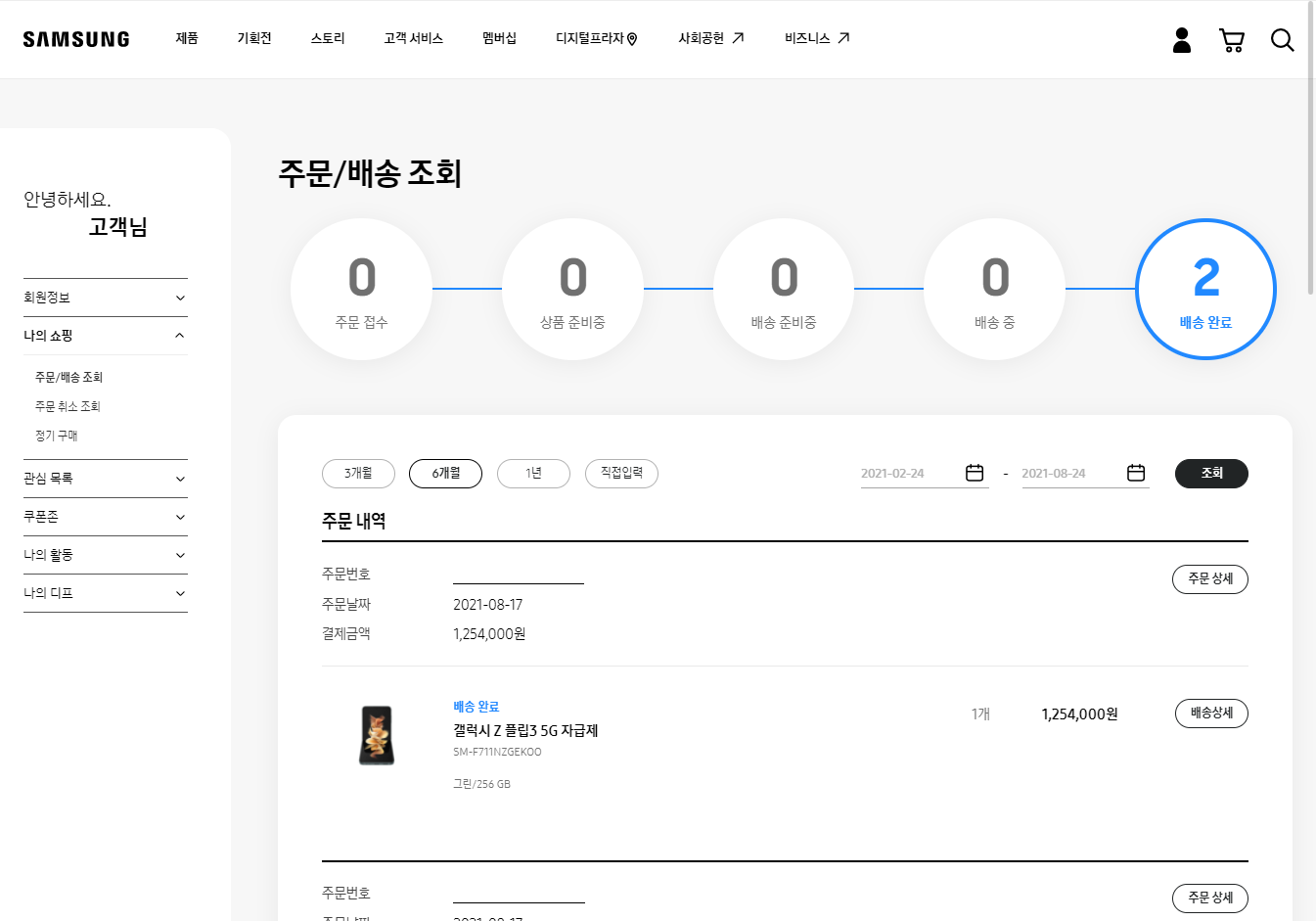This screenshot has width=1316, height=921.
Task: Click the end date field 2021-08-24
Action: [1086, 474]
